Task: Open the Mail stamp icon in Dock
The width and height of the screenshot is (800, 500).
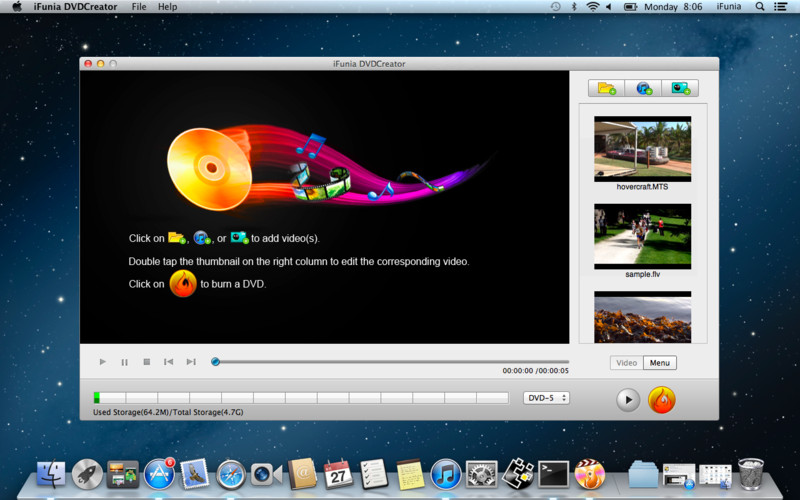Action: [x=194, y=474]
